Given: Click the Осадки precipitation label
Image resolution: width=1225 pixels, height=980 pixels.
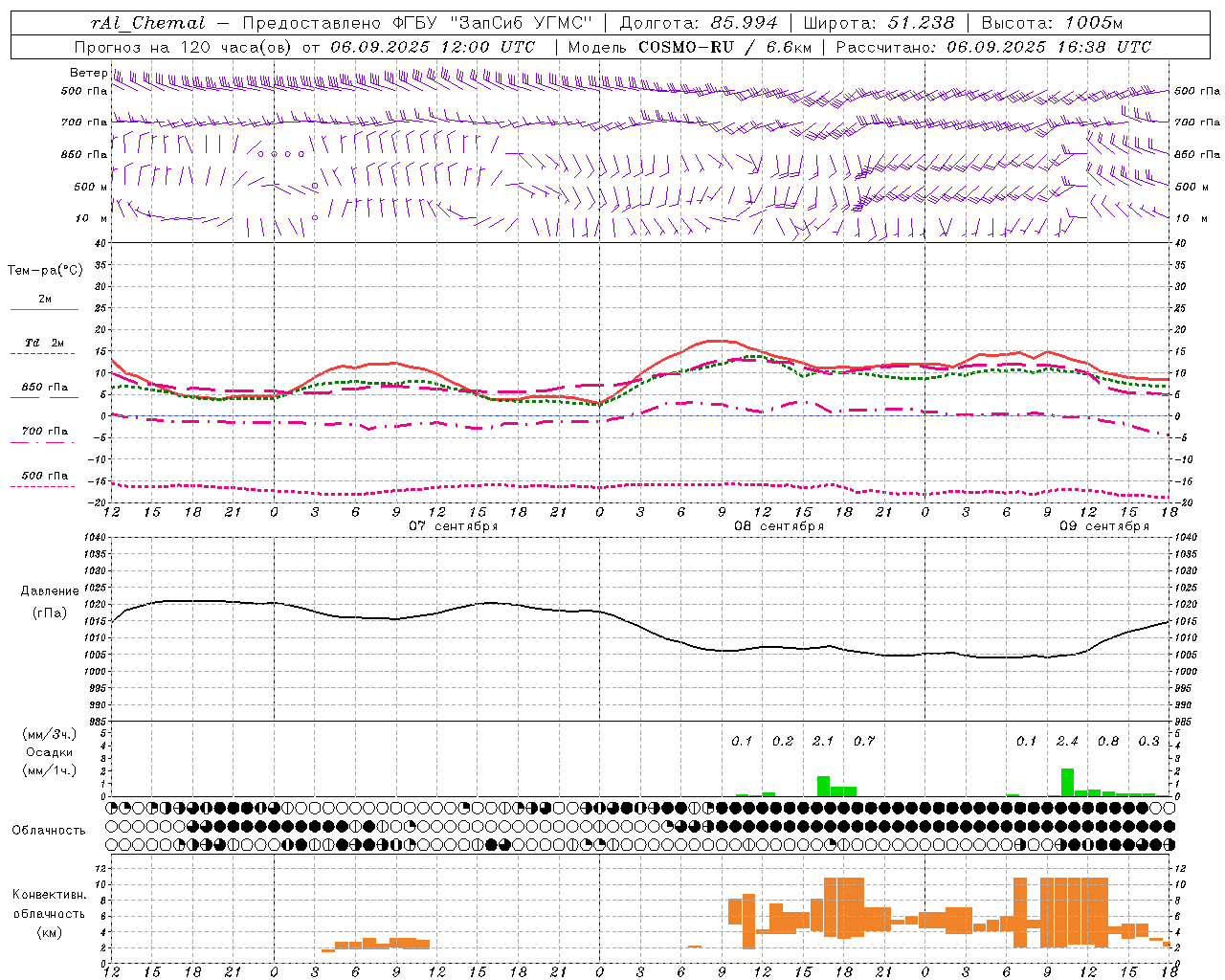Looking at the screenshot, I should tap(50, 752).
